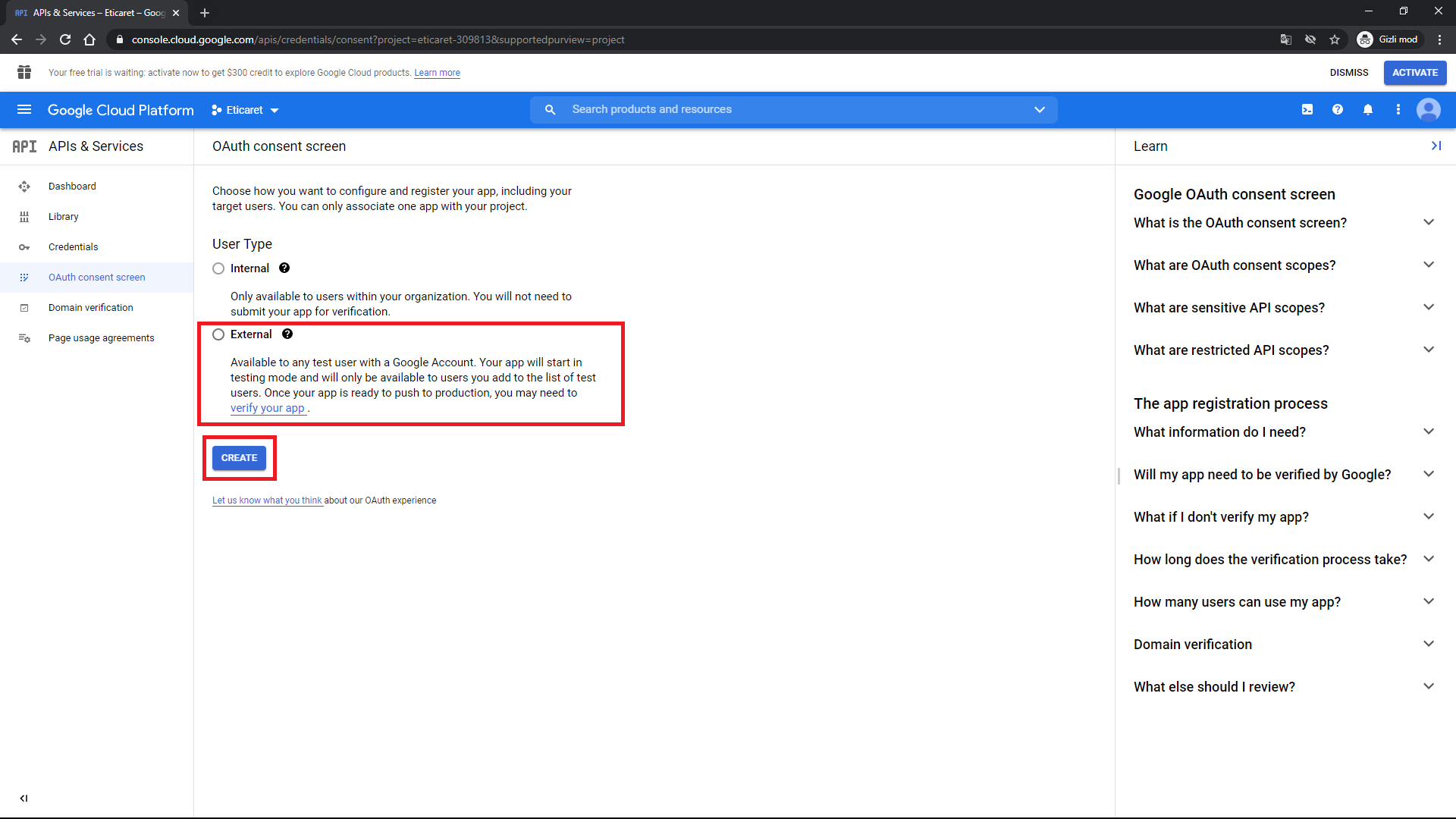Image resolution: width=1456 pixels, height=819 pixels.
Task: Click the Domain verification checkbox icon
Action: 24,308
